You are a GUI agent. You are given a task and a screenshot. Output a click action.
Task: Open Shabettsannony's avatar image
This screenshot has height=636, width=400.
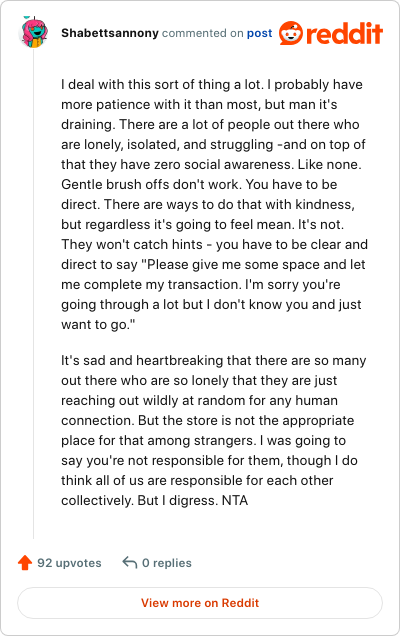click(x=34, y=32)
